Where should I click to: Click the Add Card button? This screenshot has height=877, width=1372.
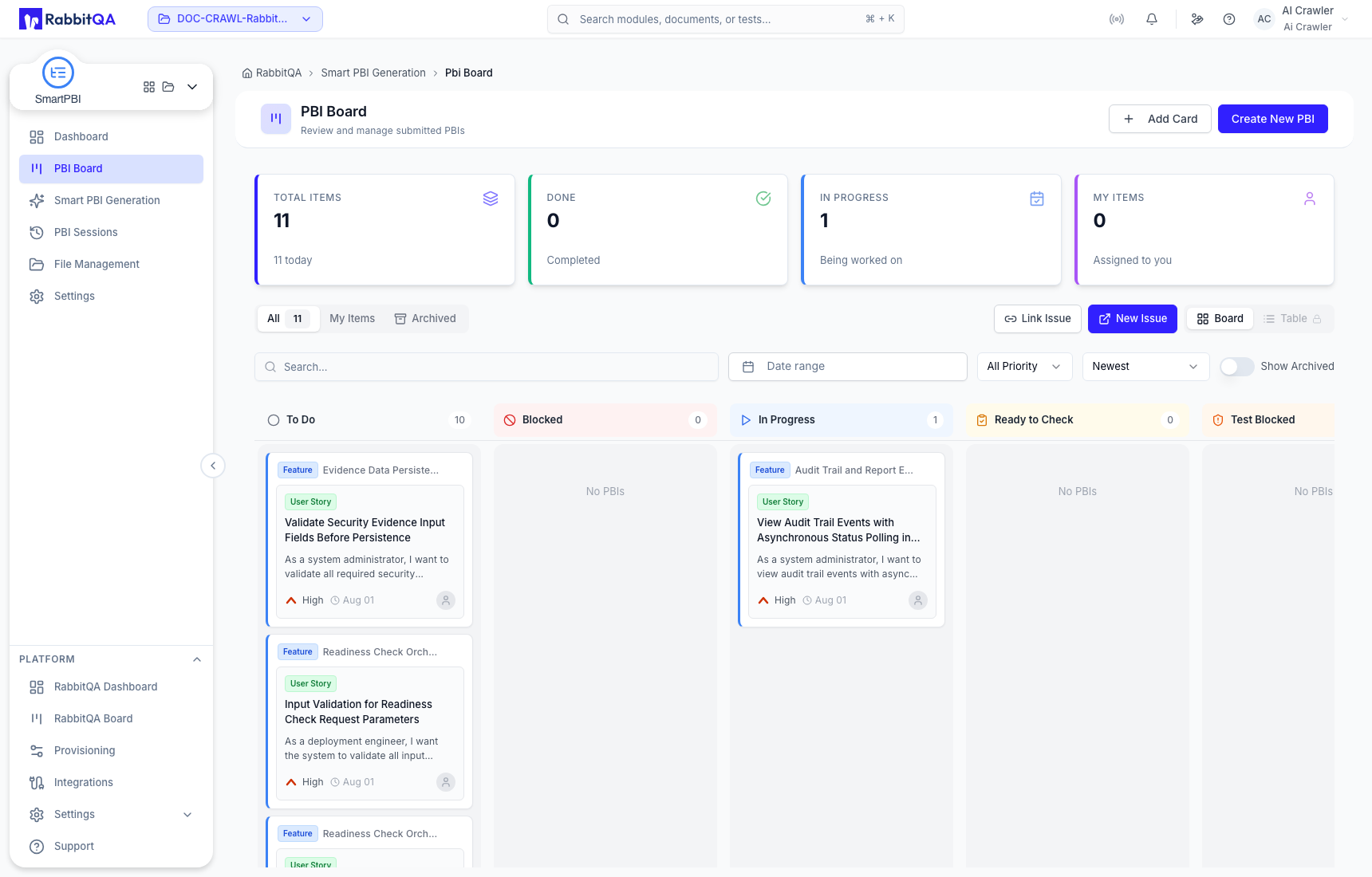tap(1160, 119)
